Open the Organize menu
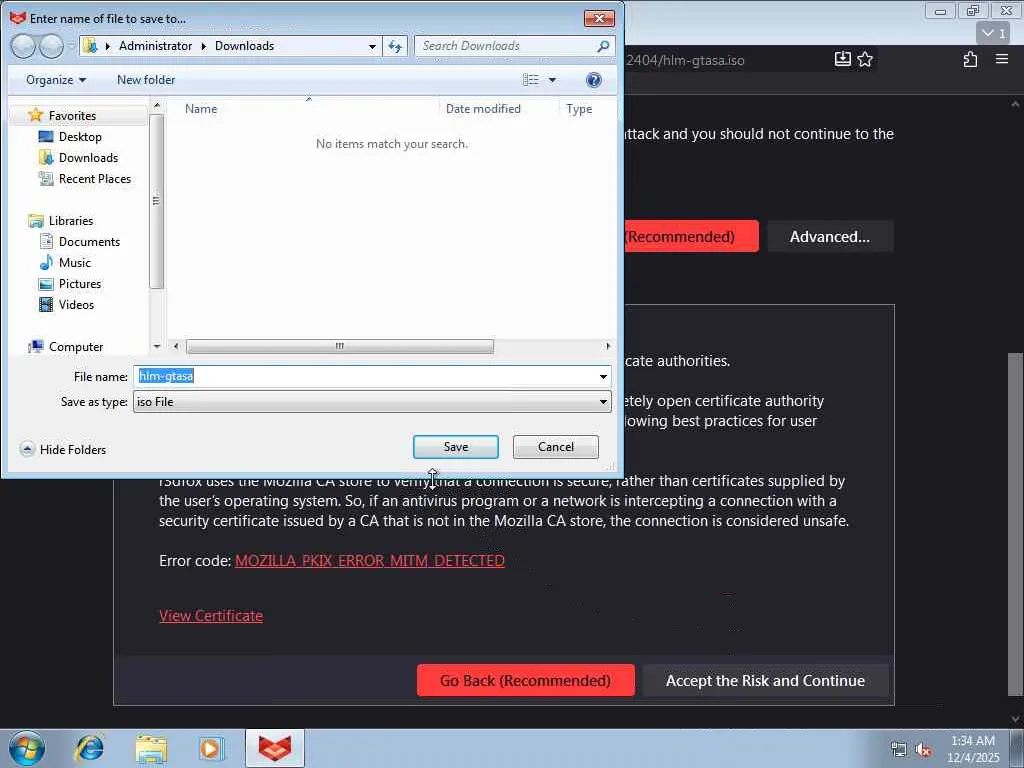This screenshot has height=768, width=1024. click(x=56, y=80)
